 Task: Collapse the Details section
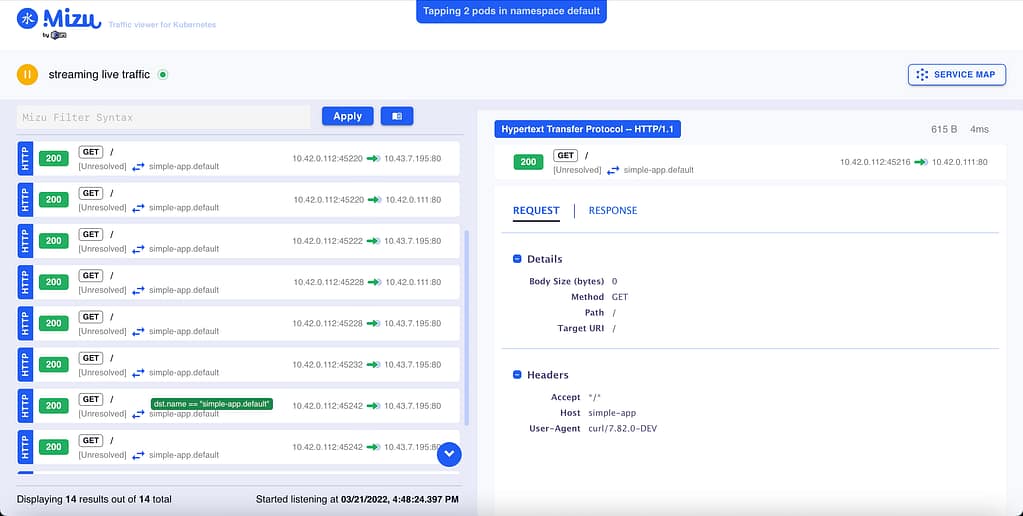517,259
